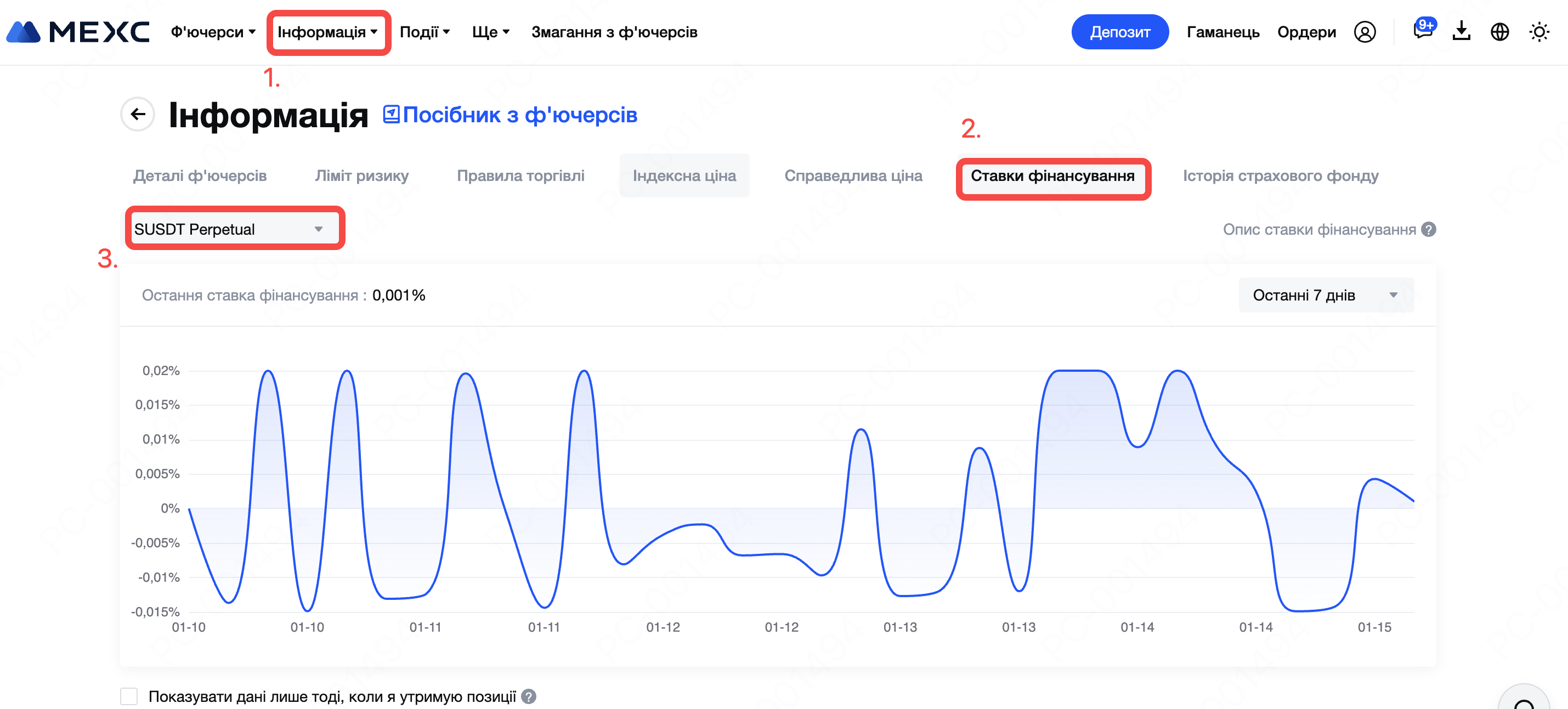This screenshot has width=1568, height=709.
Task: Open the language globe icon
Action: (x=1499, y=32)
